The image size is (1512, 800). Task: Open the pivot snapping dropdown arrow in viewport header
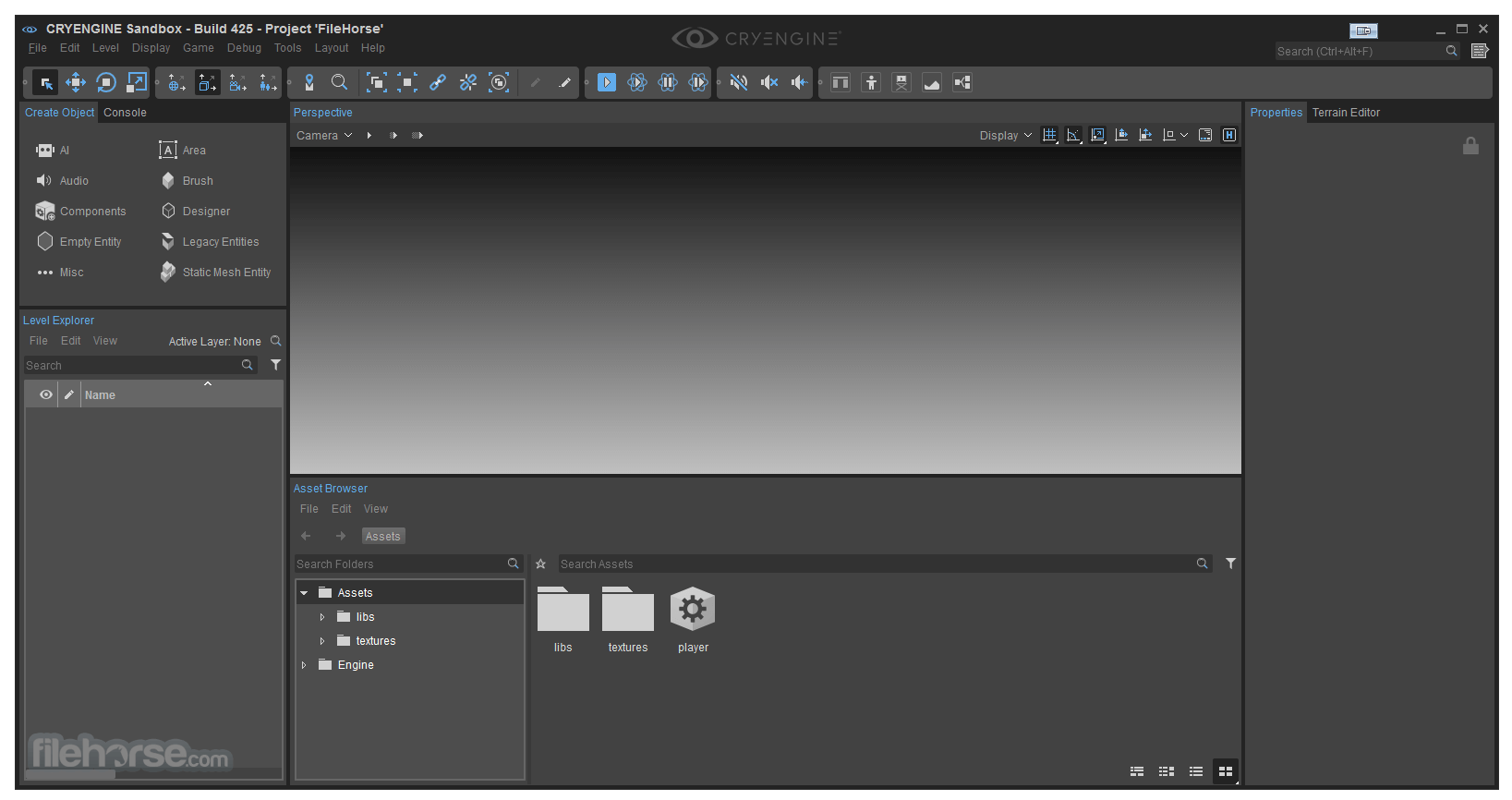1184,135
